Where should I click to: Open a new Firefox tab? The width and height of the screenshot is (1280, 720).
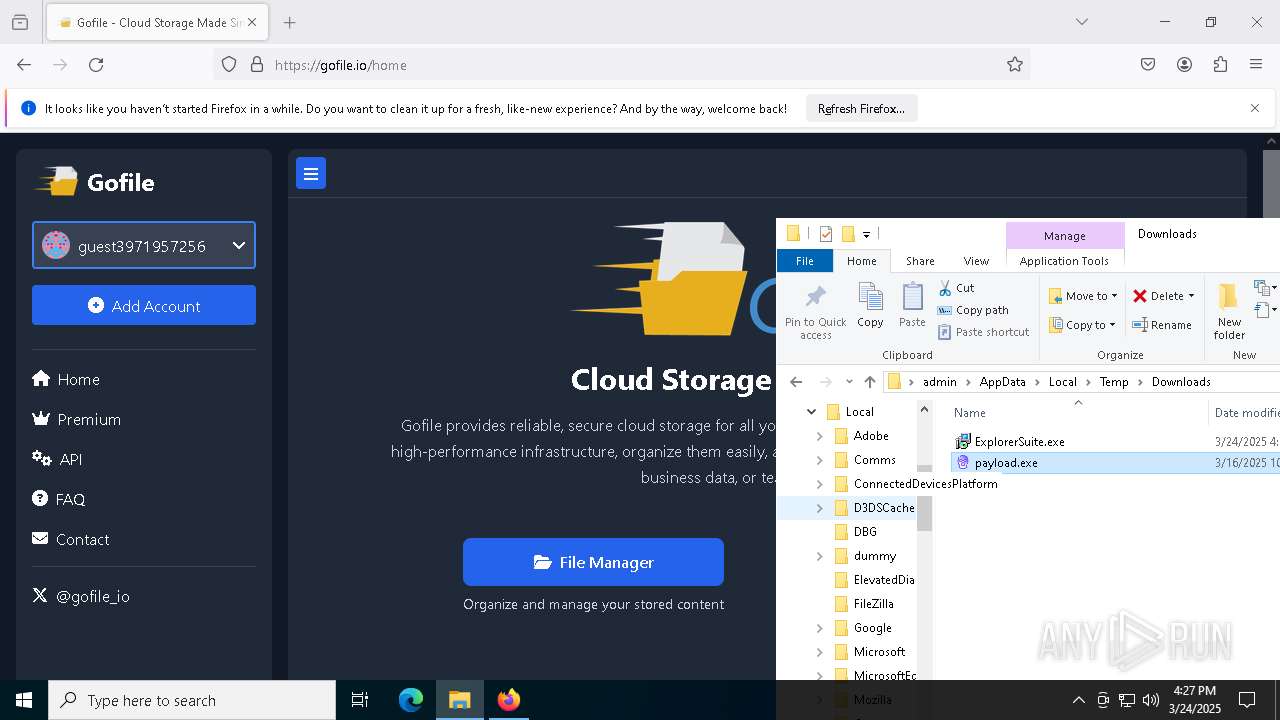pos(290,22)
